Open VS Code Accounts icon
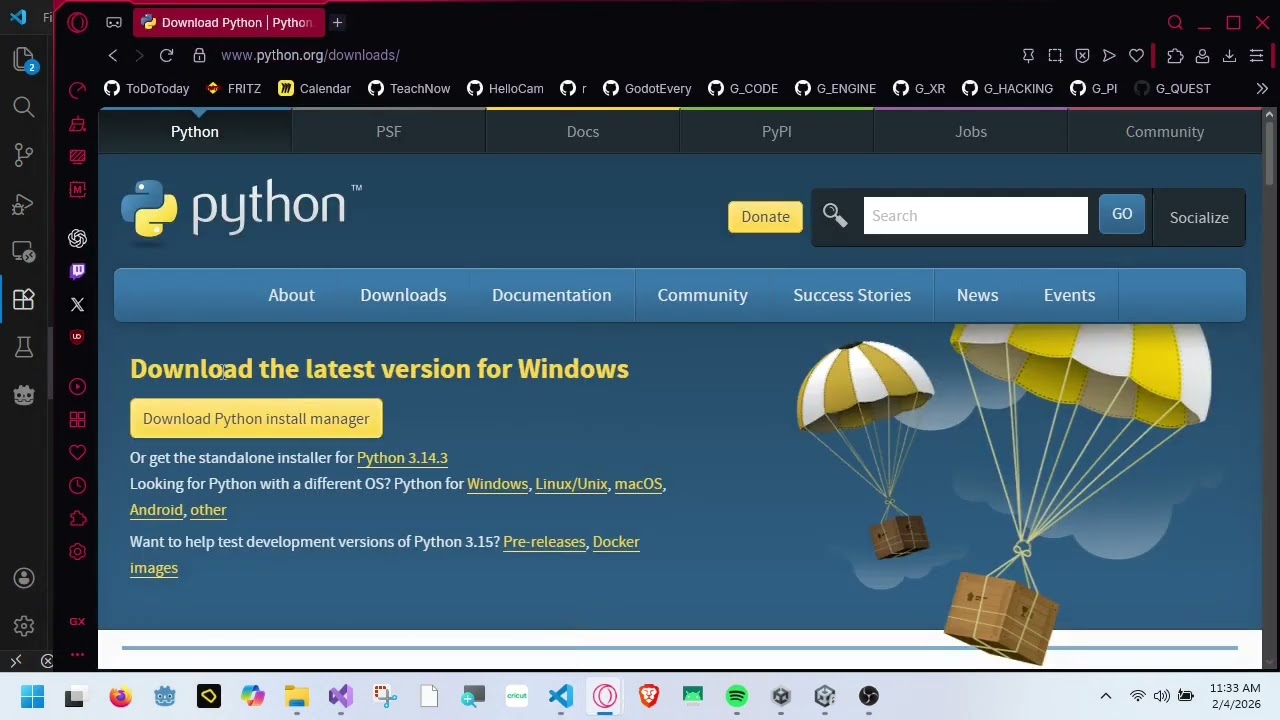 23,578
